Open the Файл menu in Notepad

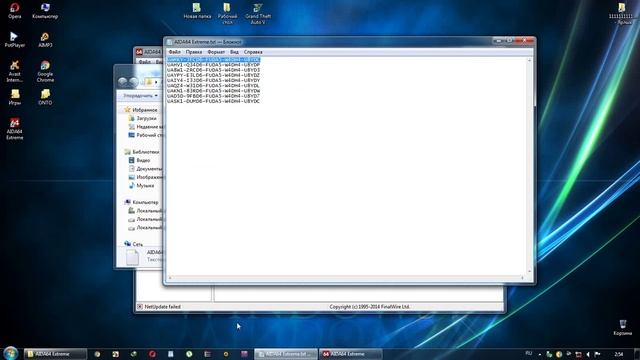point(174,52)
